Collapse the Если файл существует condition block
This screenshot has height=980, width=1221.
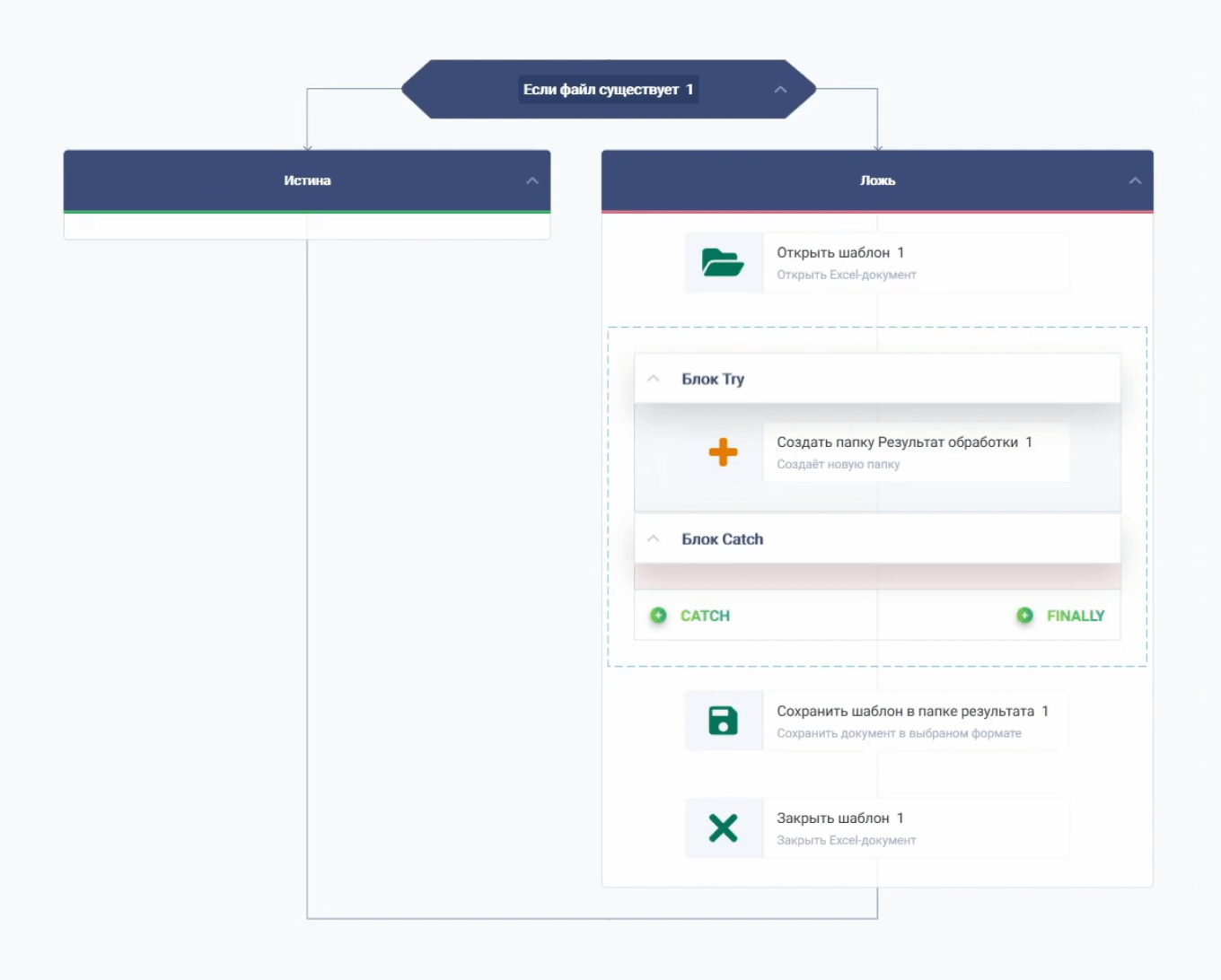pyautogui.click(x=780, y=90)
